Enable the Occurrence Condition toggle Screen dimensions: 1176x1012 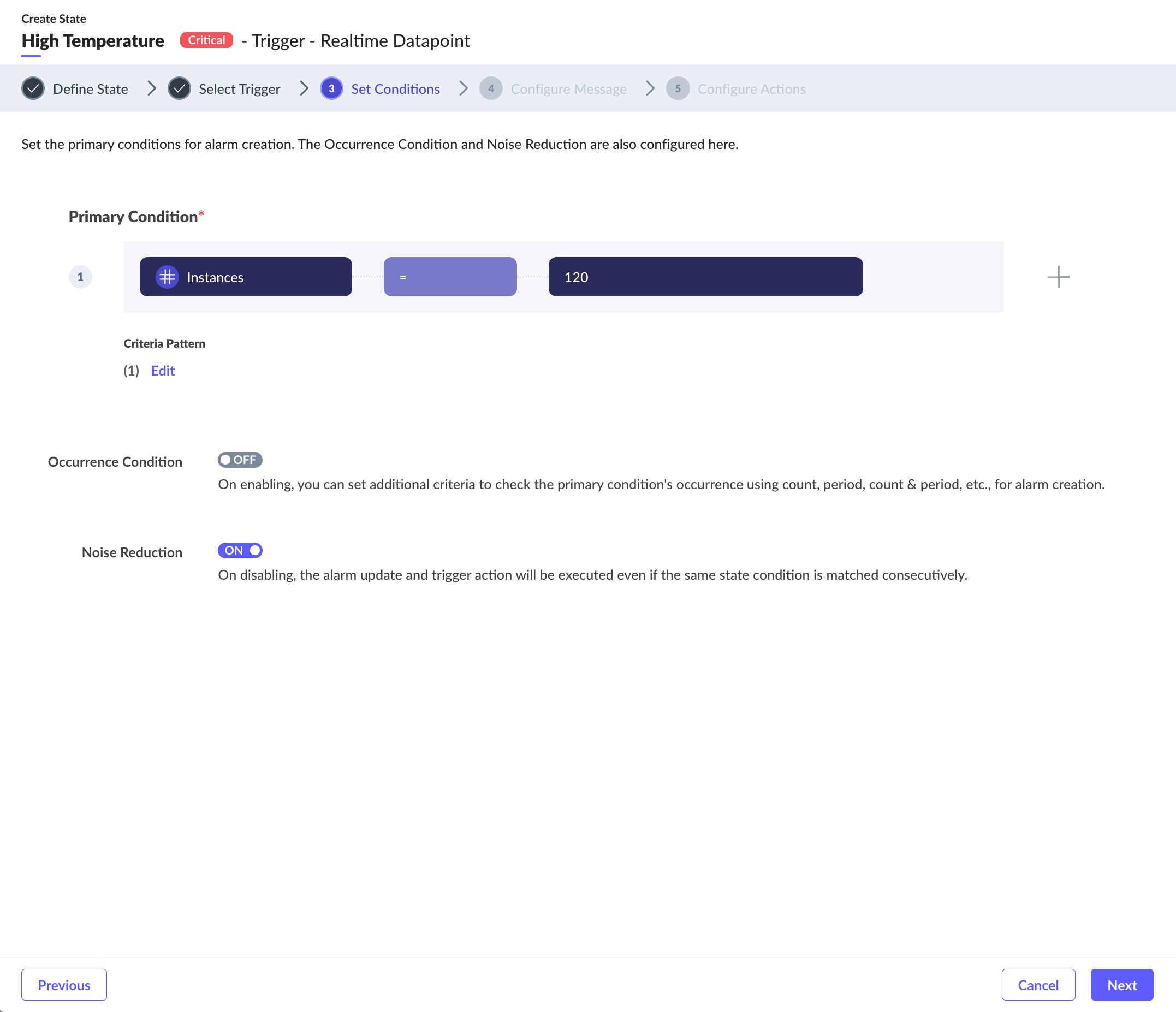[x=240, y=460]
